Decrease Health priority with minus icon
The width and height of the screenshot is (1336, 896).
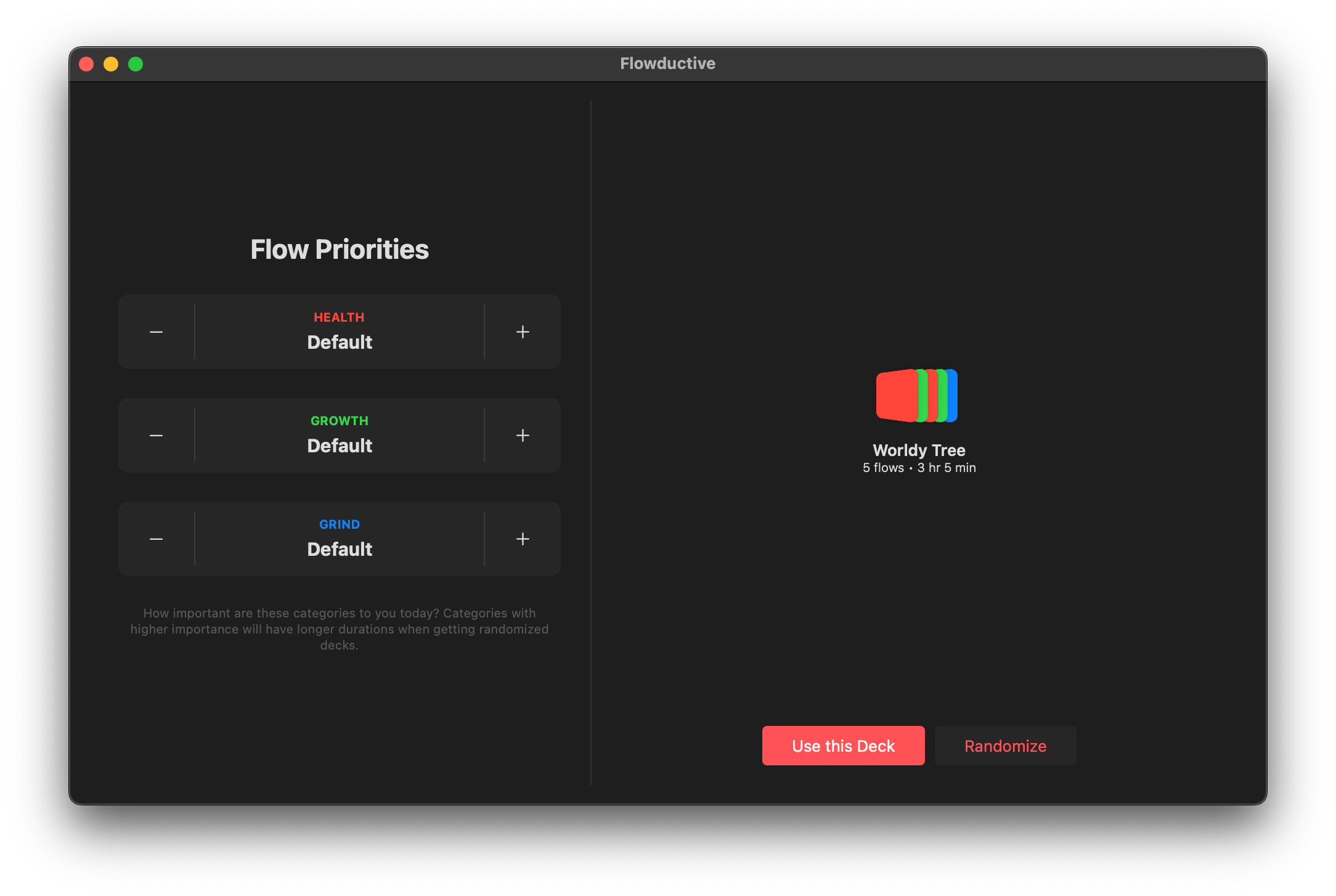[x=156, y=332]
